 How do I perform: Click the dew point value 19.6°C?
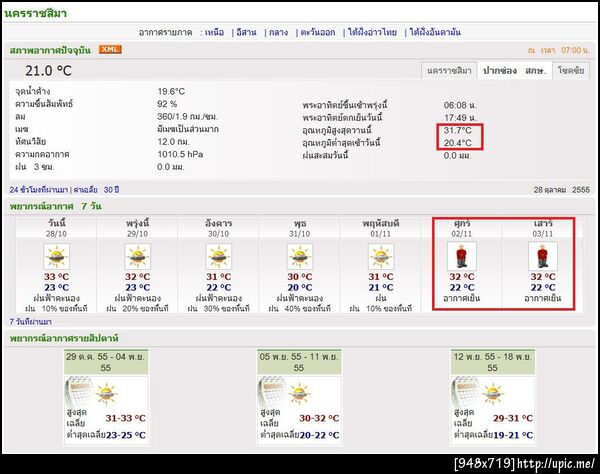click(171, 91)
